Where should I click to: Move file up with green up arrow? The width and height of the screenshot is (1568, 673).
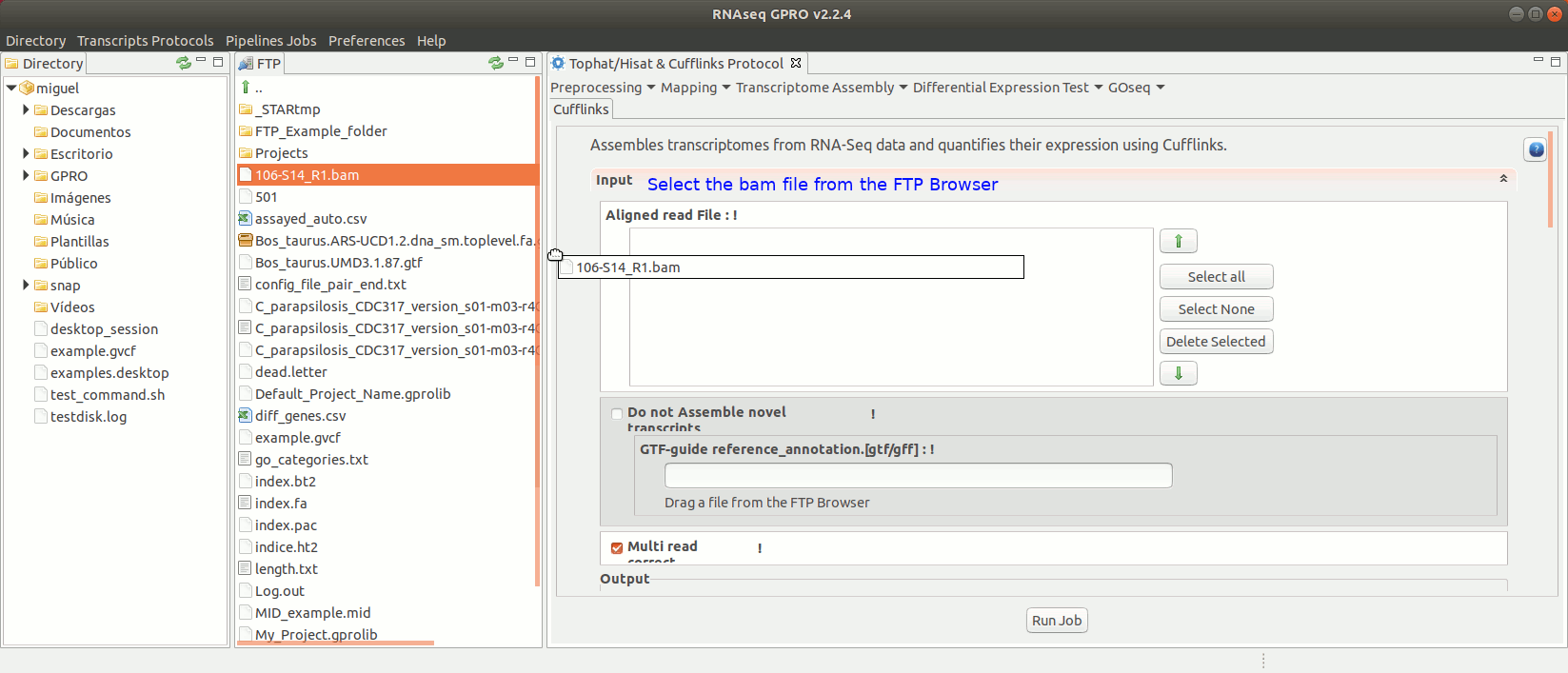point(1178,241)
